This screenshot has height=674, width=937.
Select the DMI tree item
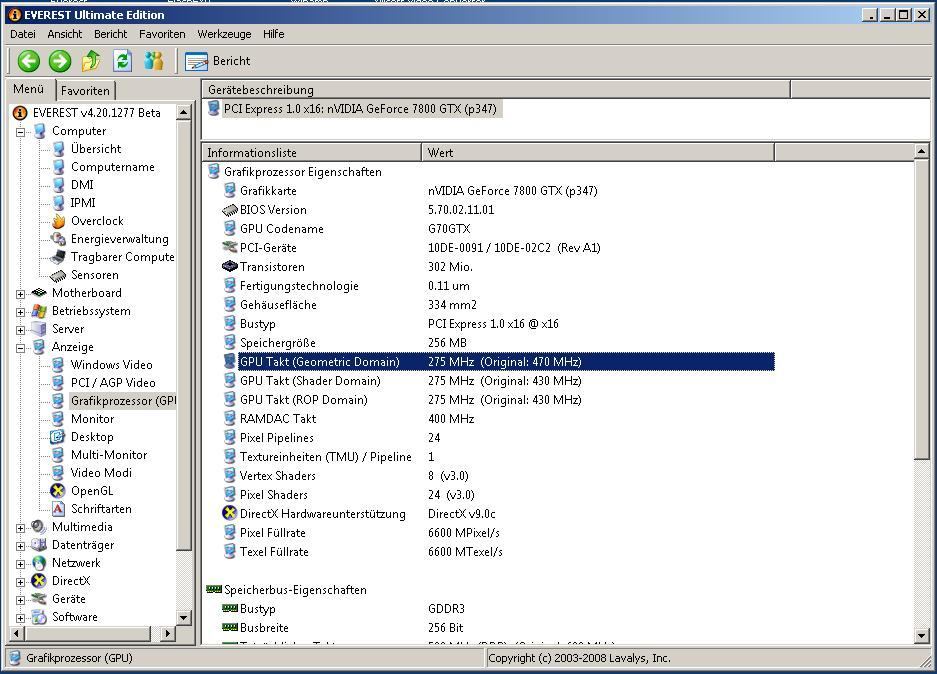coord(82,185)
